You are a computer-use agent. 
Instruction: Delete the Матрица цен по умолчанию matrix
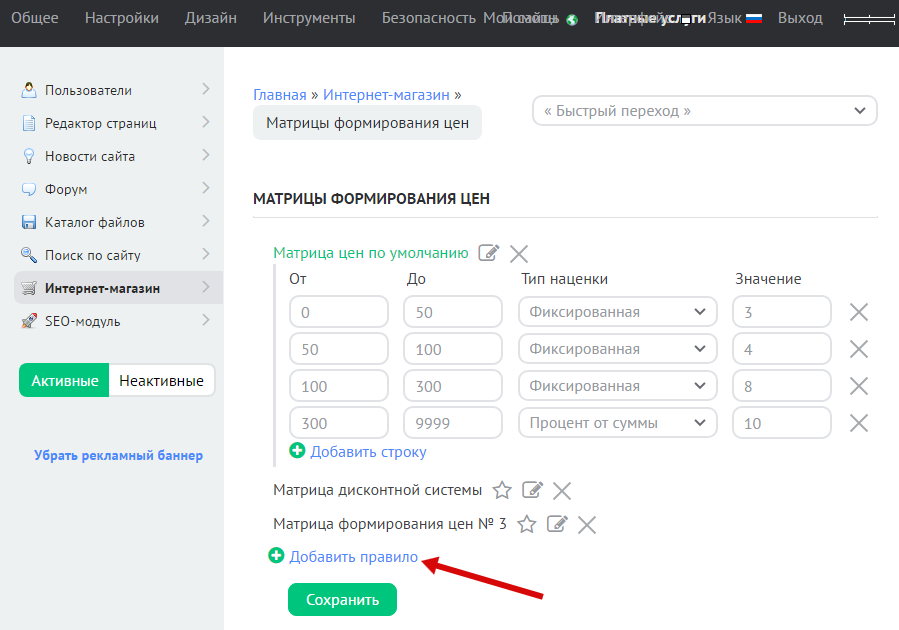pyautogui.click(x=519, y=253)
